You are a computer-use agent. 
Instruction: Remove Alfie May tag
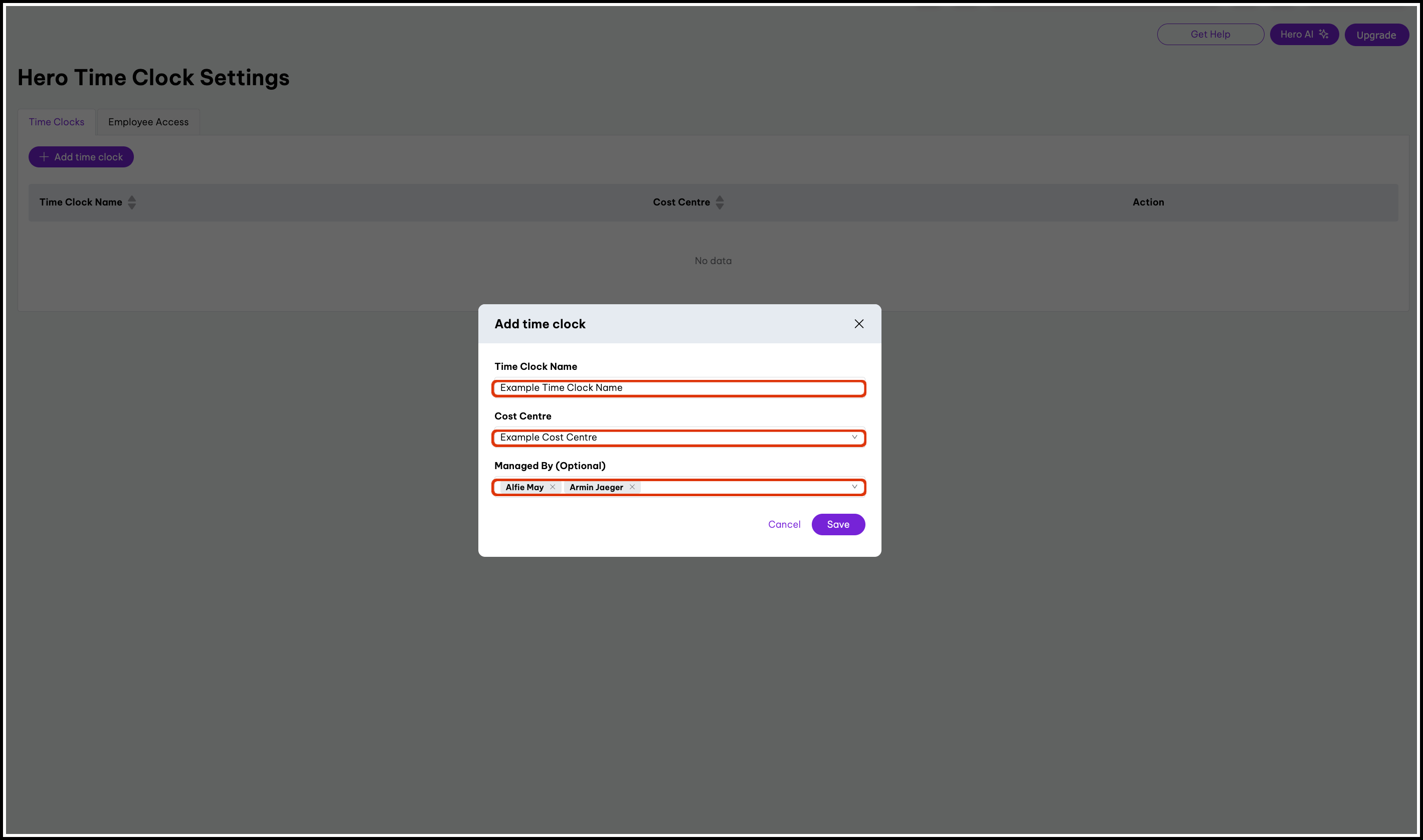553,487
